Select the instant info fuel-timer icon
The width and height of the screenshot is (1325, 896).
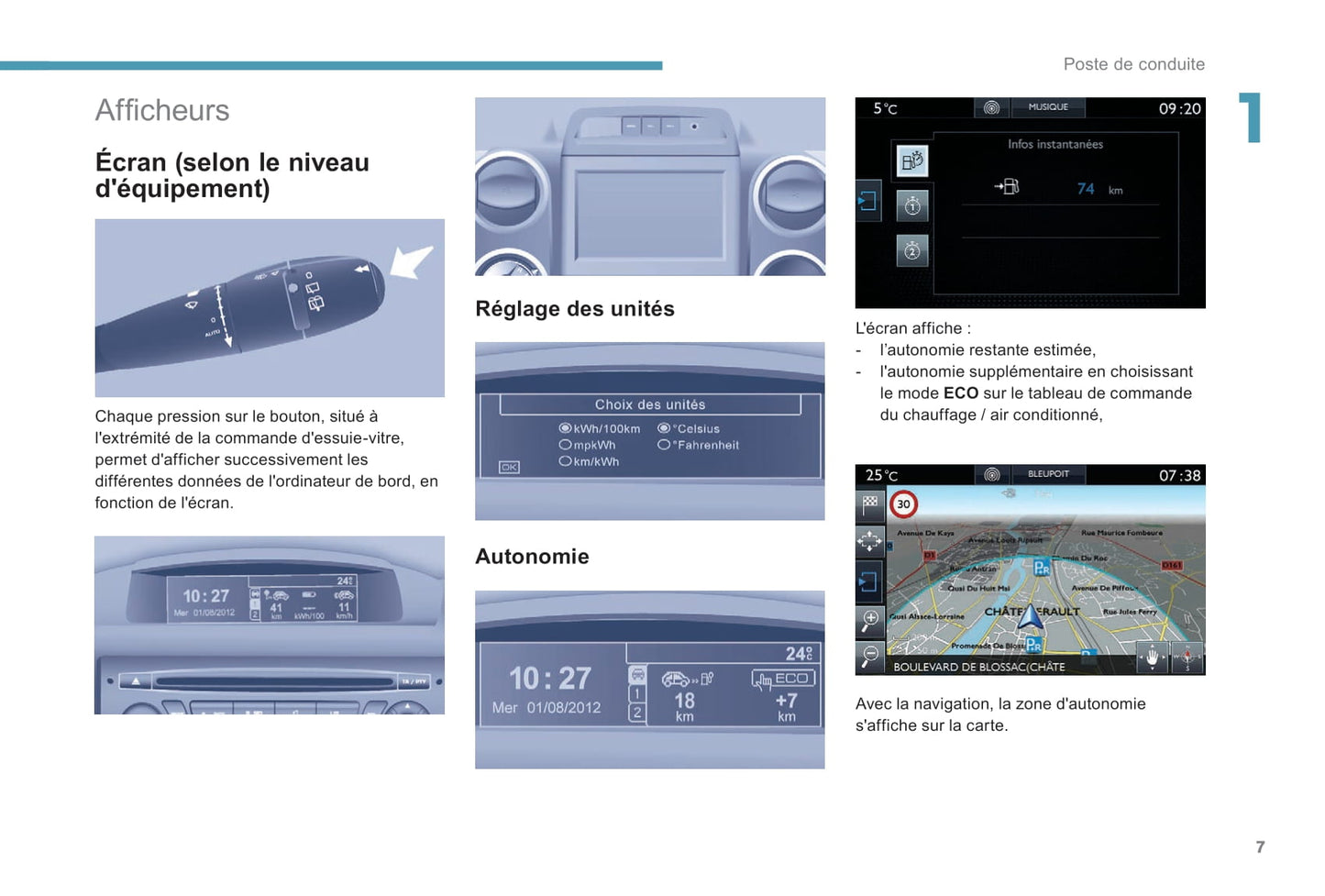[x=911, y=161]
